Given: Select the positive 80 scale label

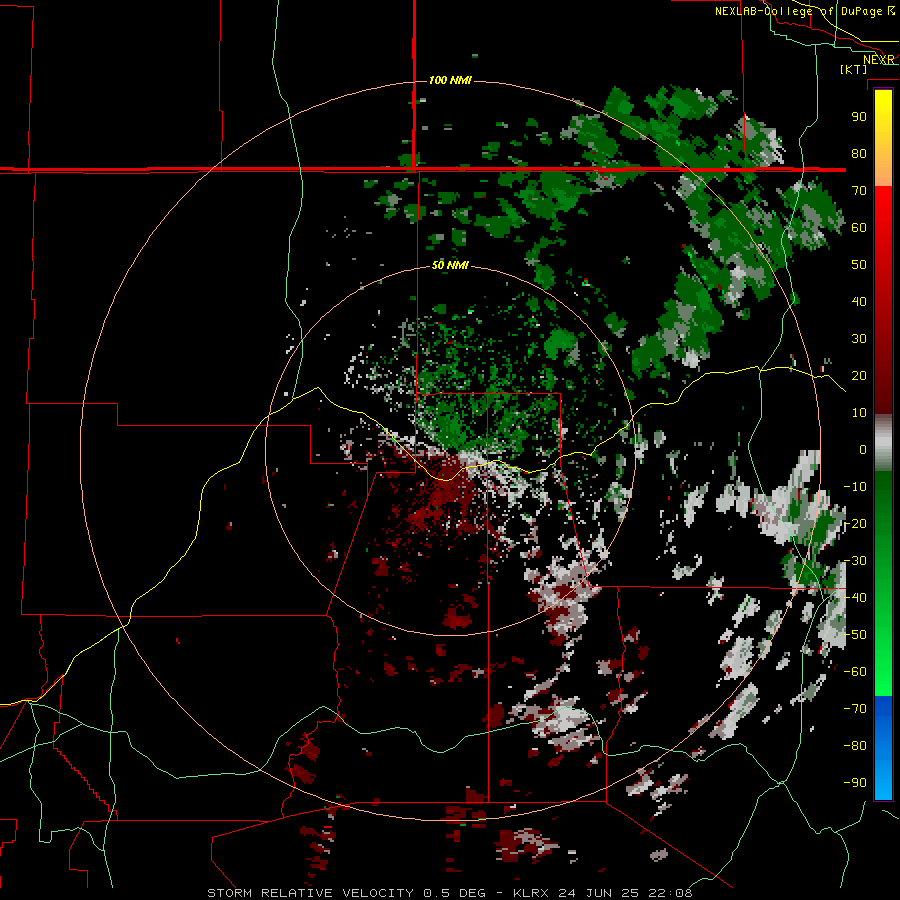Looking at the screenshot, I should point(859,153).
